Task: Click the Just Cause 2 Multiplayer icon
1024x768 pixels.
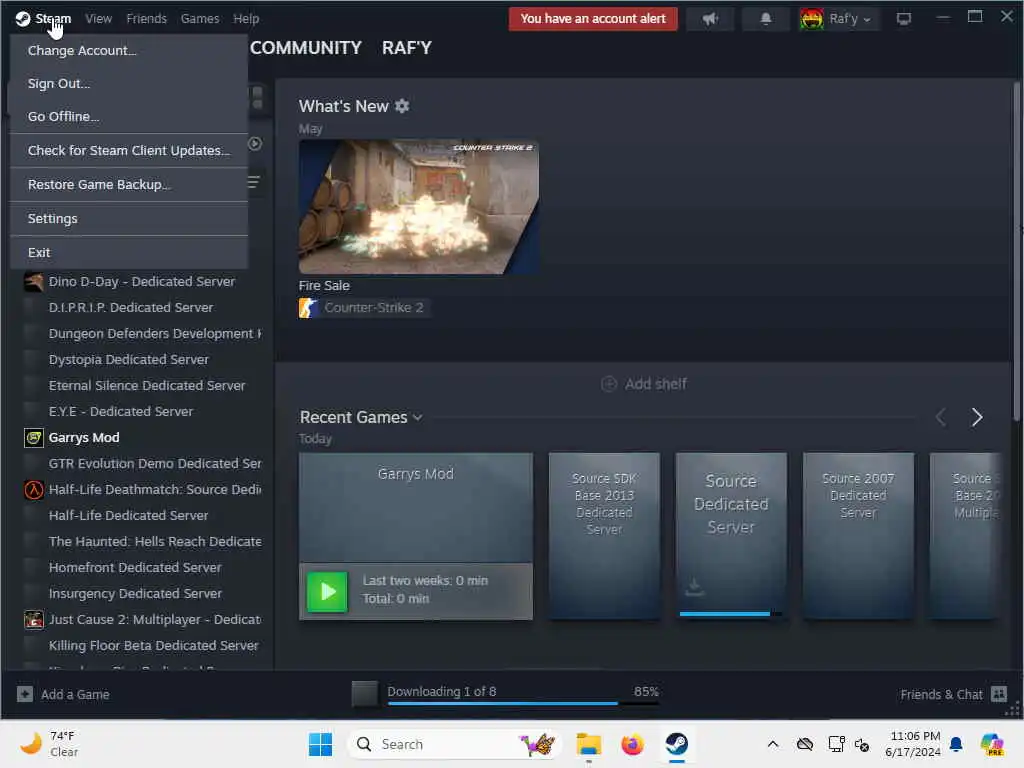Action: coord(34,619)
